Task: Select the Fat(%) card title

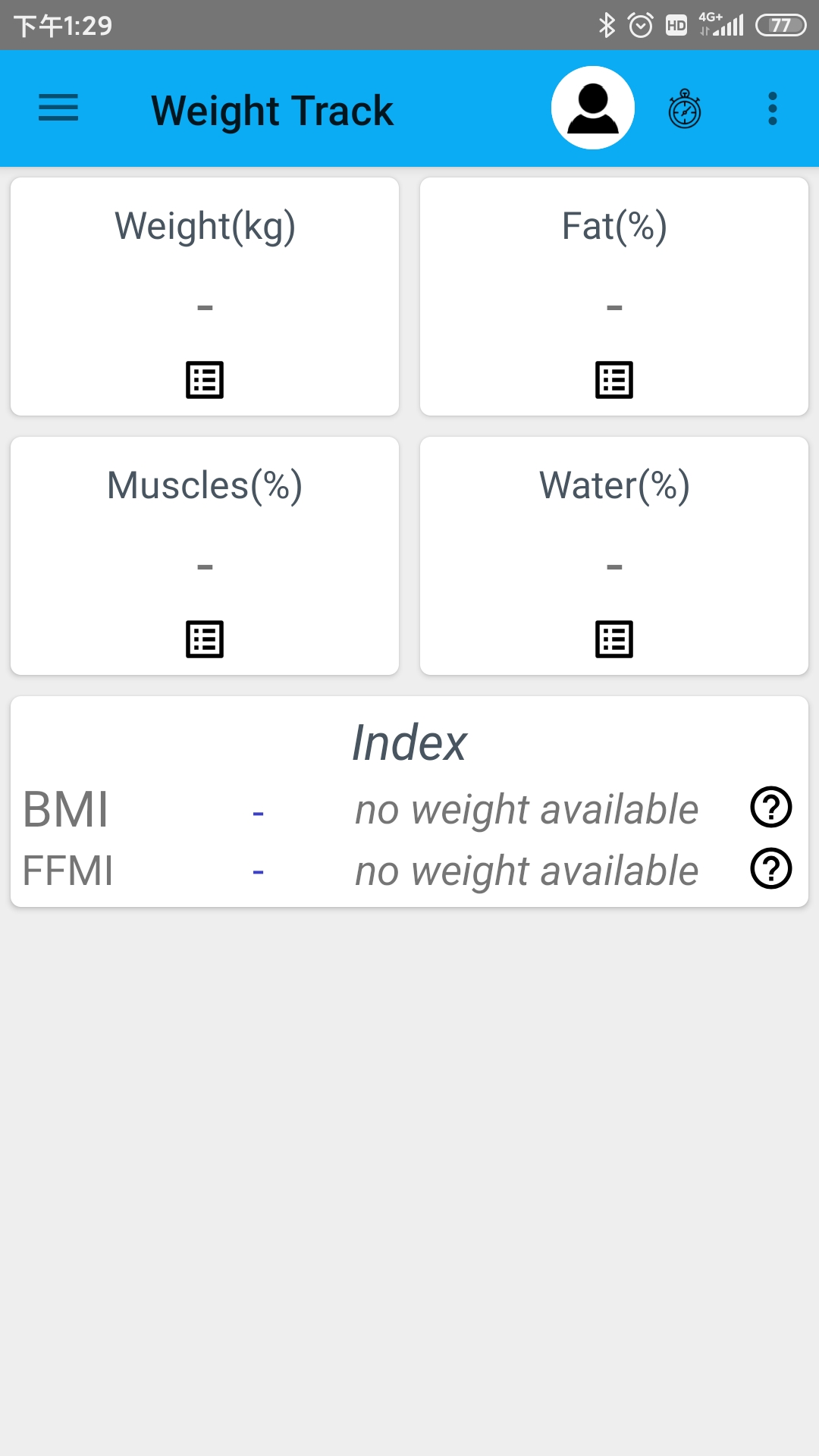Action: (614, 227)
